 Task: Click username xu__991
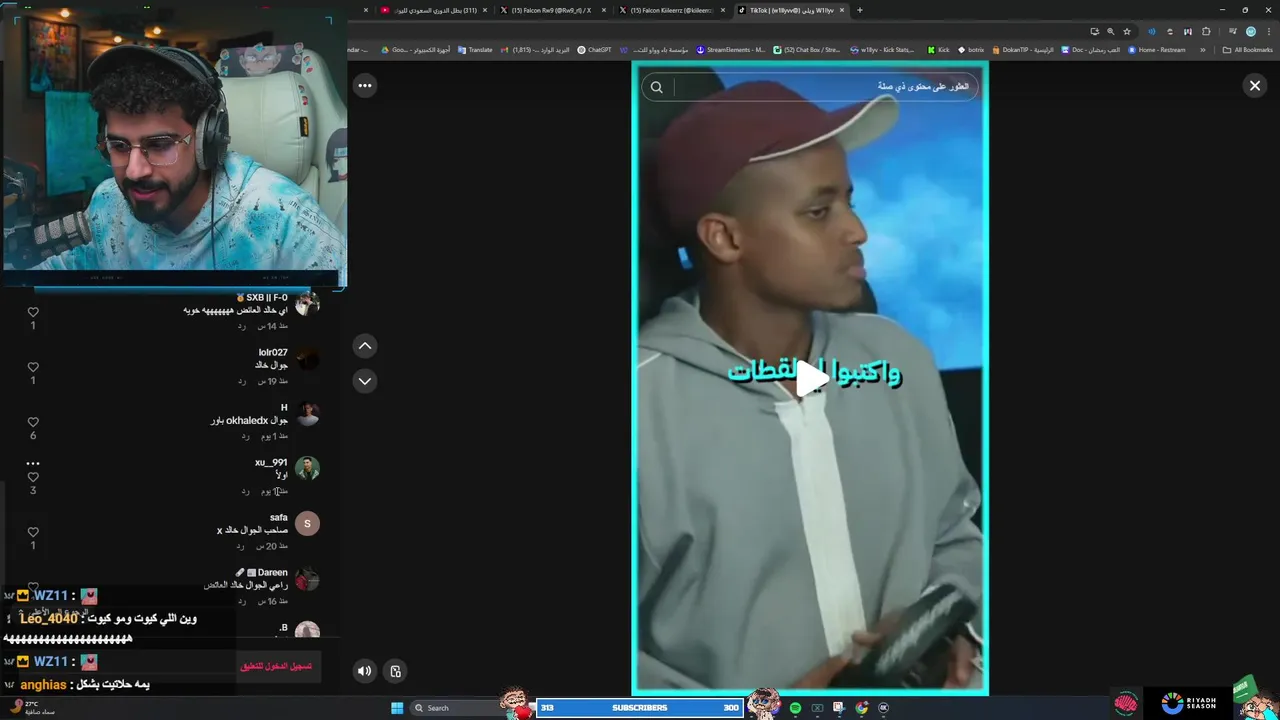point(271,462)
